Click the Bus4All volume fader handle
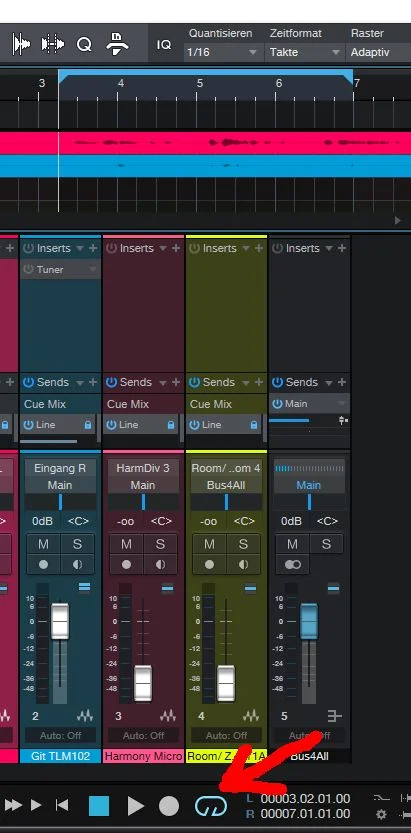Screen dimensions: 411x833 [x=309, y=621]
